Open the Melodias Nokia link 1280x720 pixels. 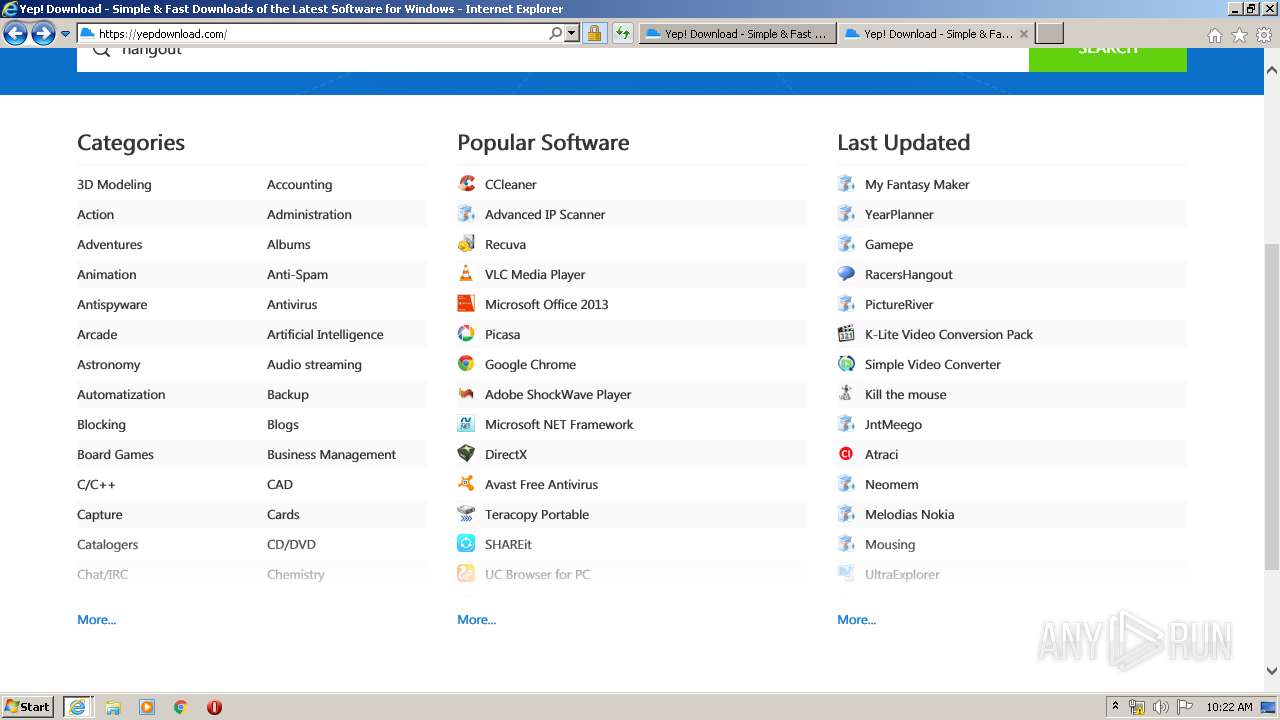(909, 514)
